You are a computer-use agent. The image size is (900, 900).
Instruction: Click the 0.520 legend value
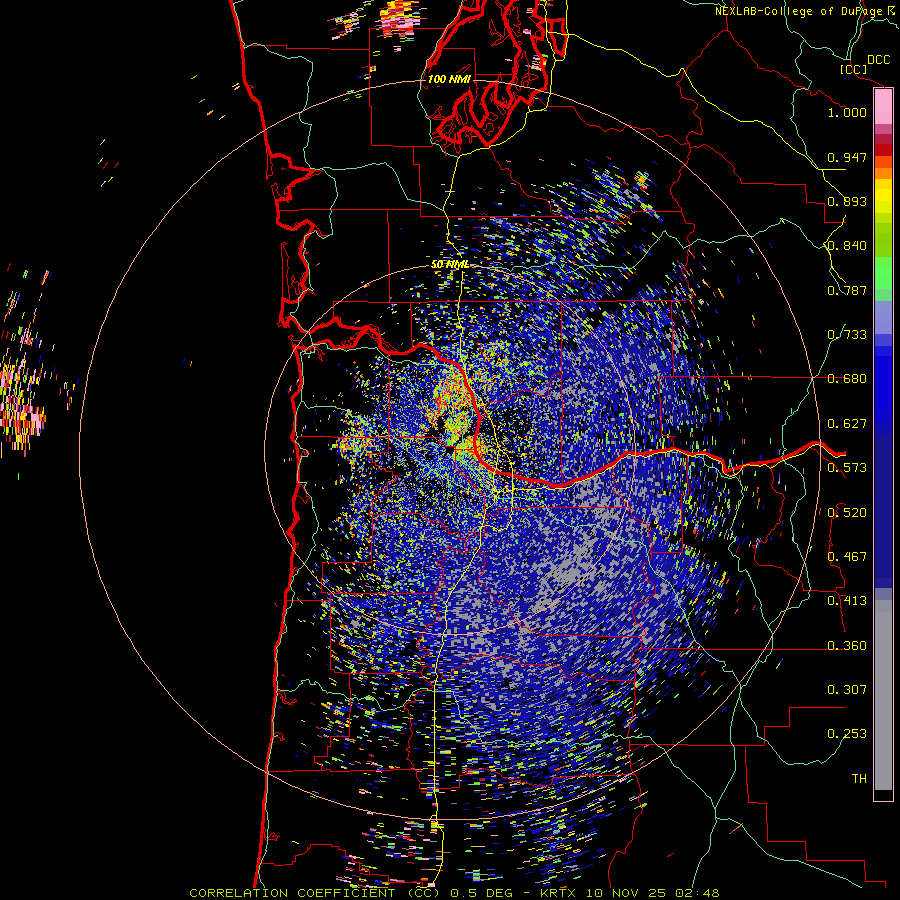pos(847,513)
